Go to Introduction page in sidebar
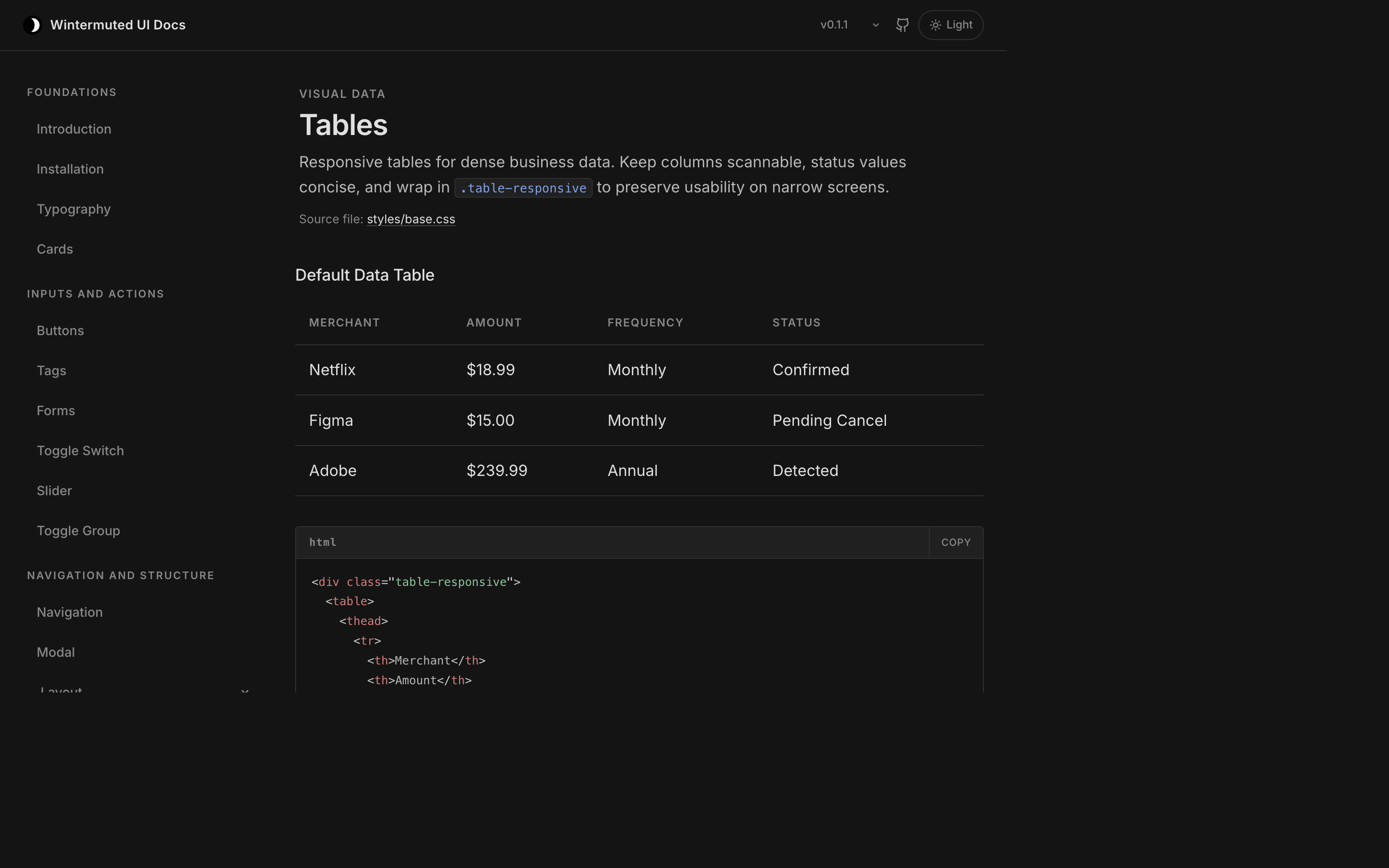The image size is (1389, 868). pyautogui.click(x=74, y=129)
